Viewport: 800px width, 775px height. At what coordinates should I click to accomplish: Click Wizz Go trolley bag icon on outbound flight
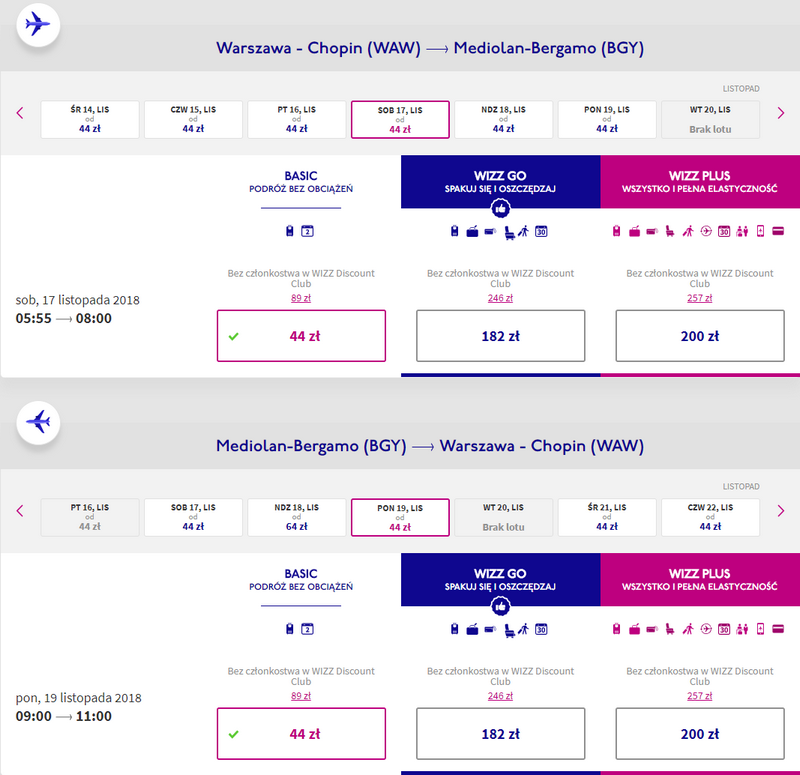pos(490,232)
